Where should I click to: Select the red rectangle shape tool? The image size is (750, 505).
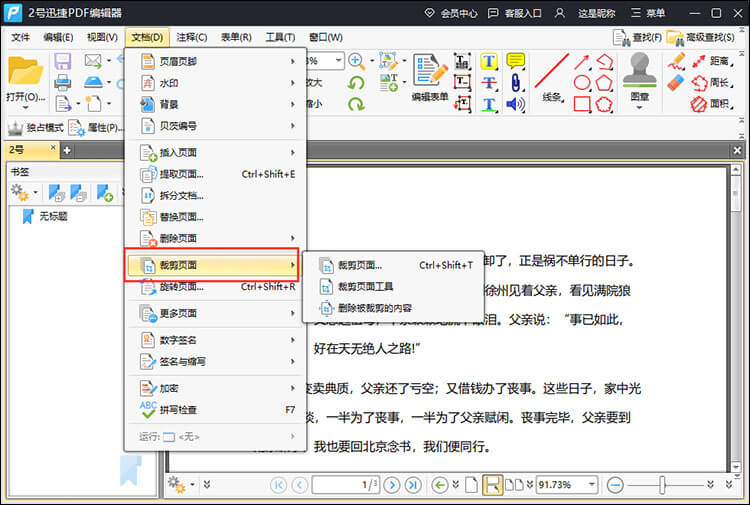click(582, 104)
